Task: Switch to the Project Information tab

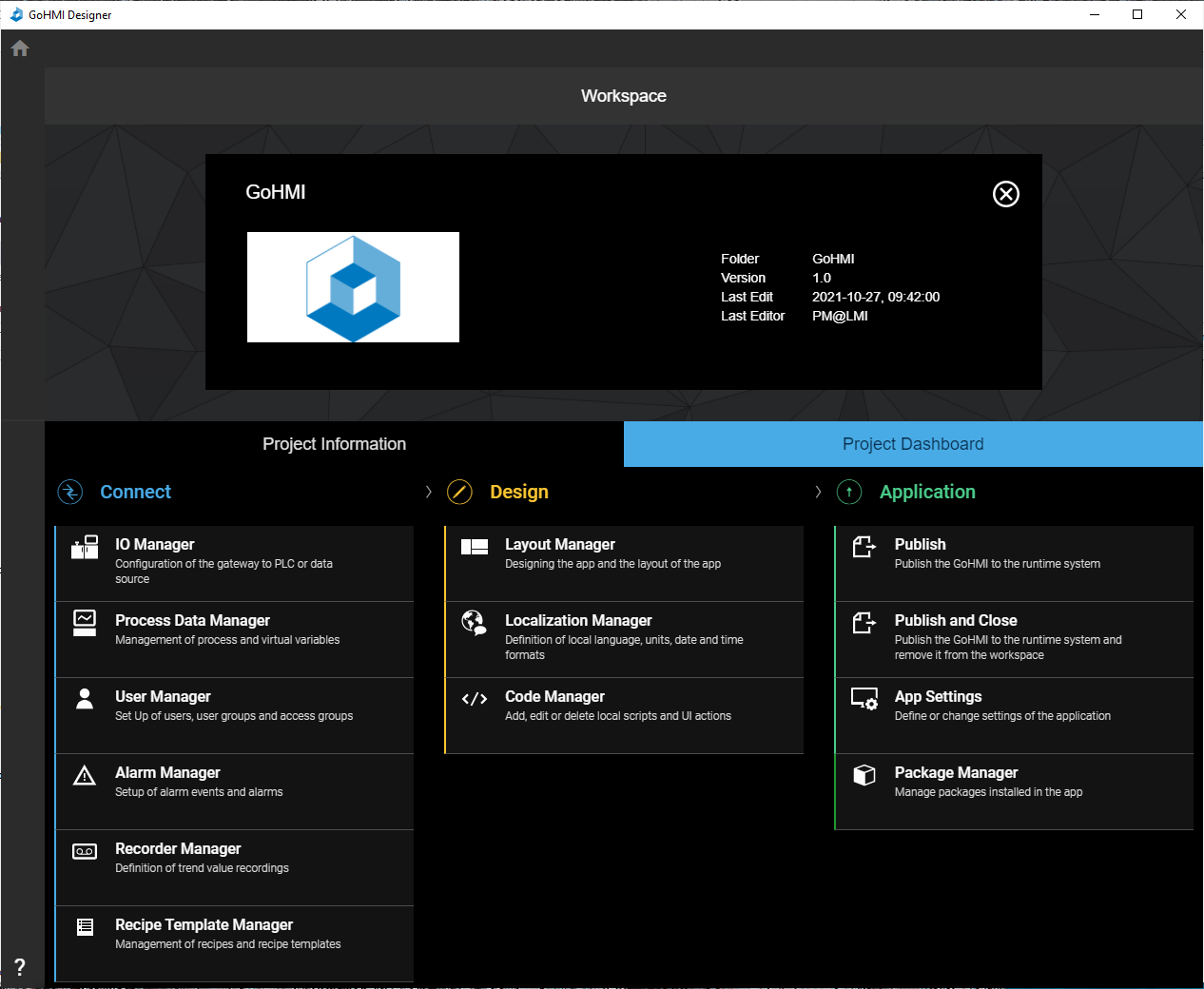Action: [x=334, y=444]
